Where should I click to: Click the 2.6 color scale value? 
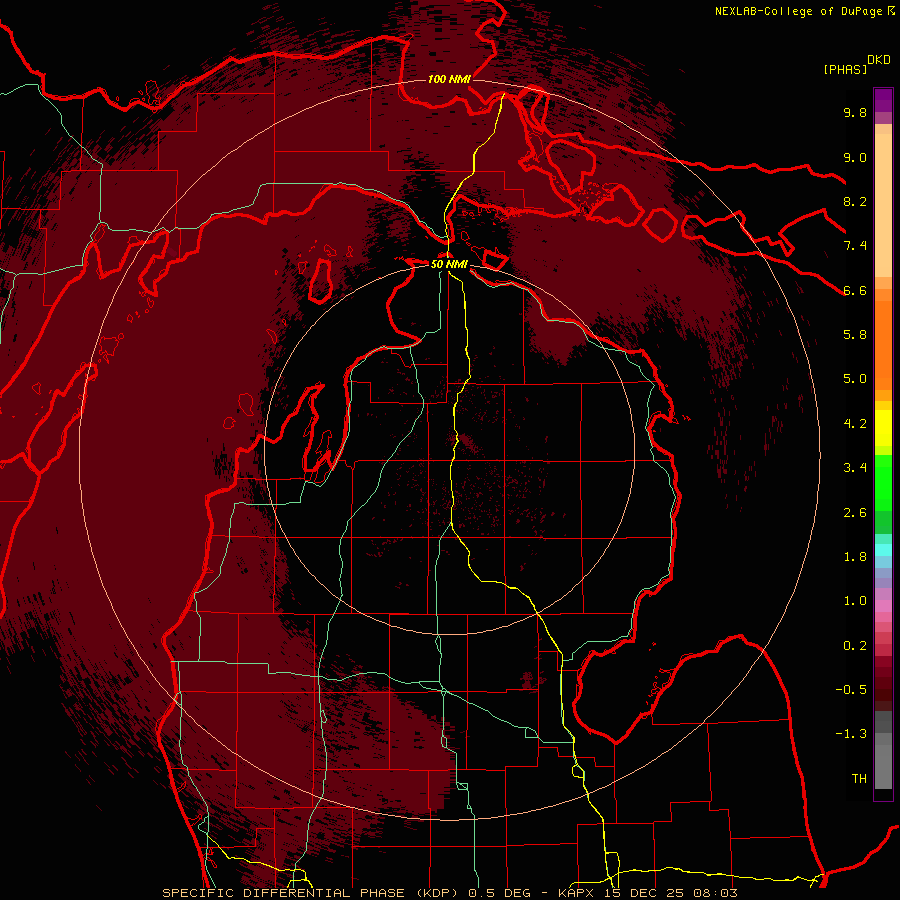pyautogui.click(x=855, y=512)
